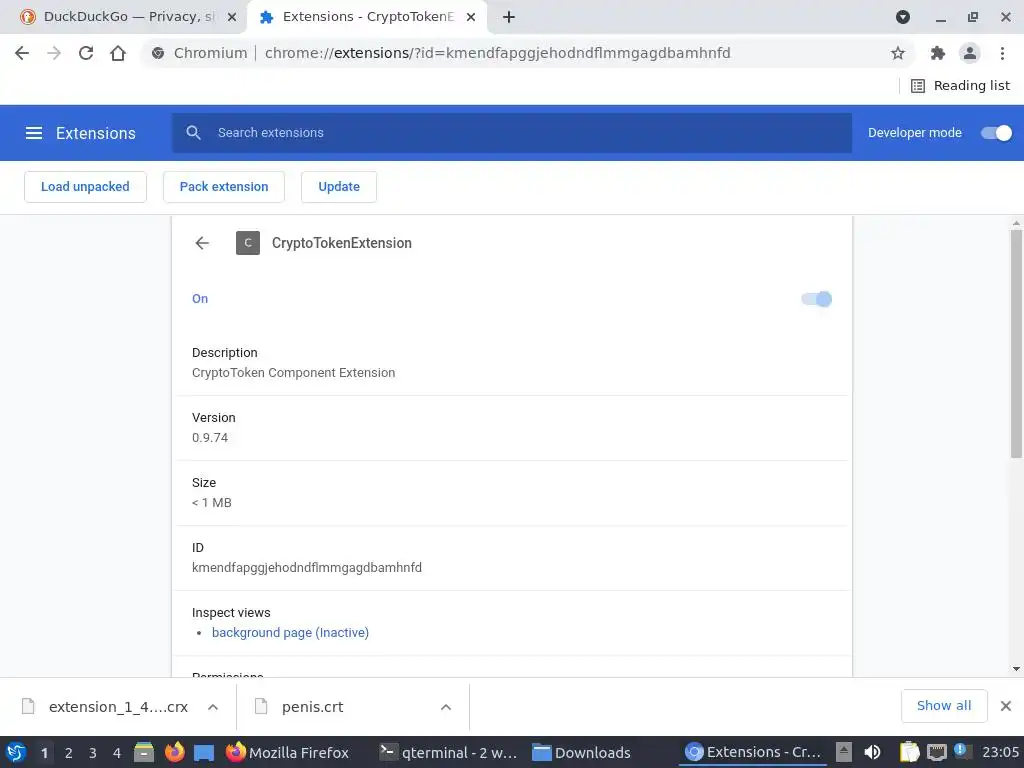
Task: Open the taskbar application launcher menu
Action: (x=16, y=752)
